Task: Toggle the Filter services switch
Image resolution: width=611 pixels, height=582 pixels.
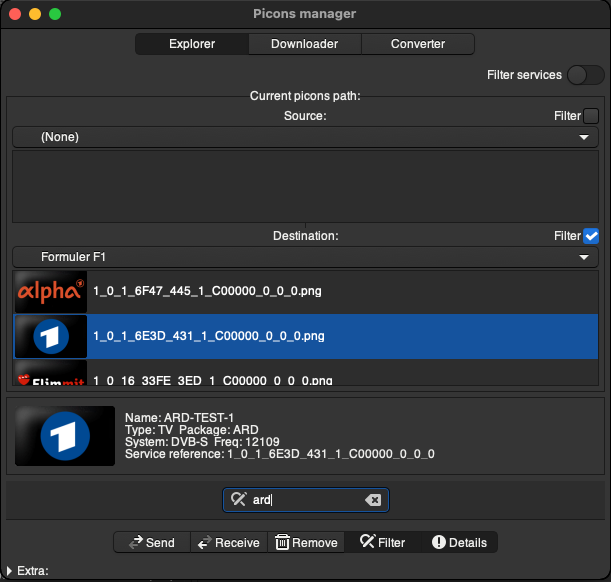Action: [585, 75]
